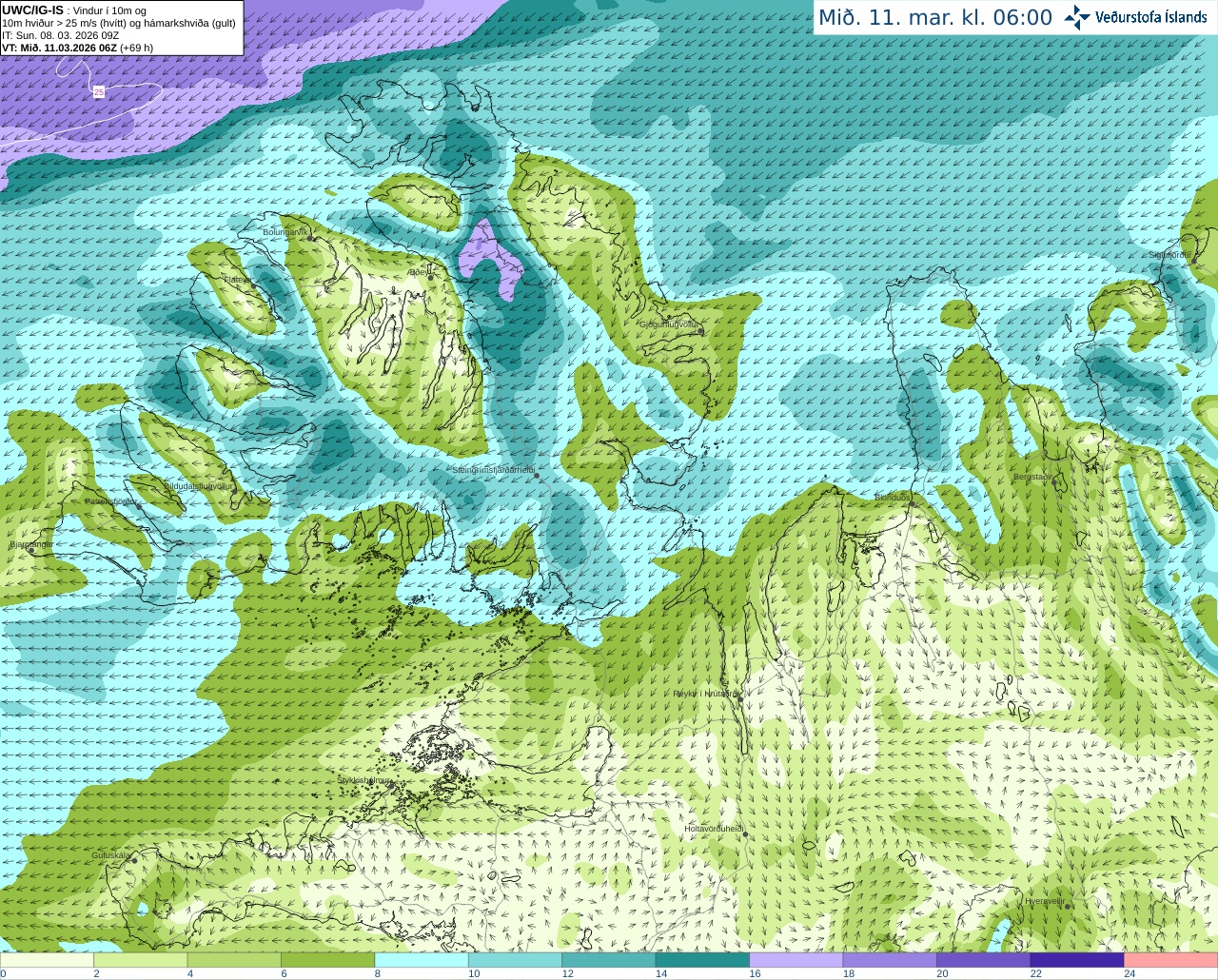The height and width of the screenshot is (980, 1218).
Task: Select the Gjögurflugvöllur station marker
Action: (x=700, y=330)
